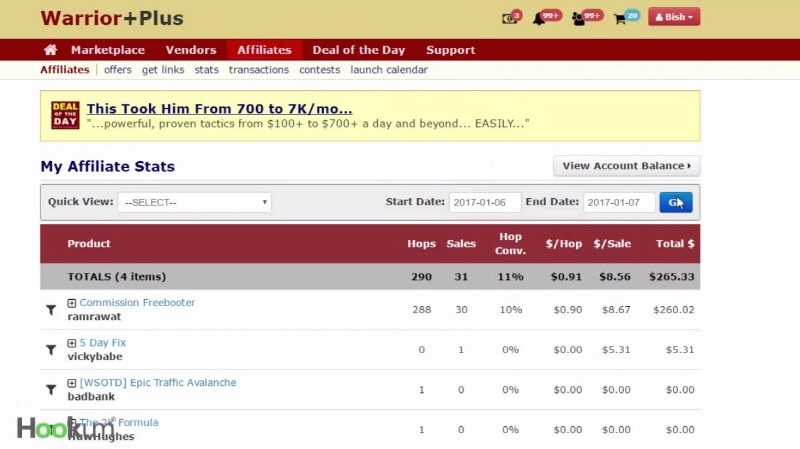
Task: Go to the home icon in navigation bar
Action: [x=51, y=50]
